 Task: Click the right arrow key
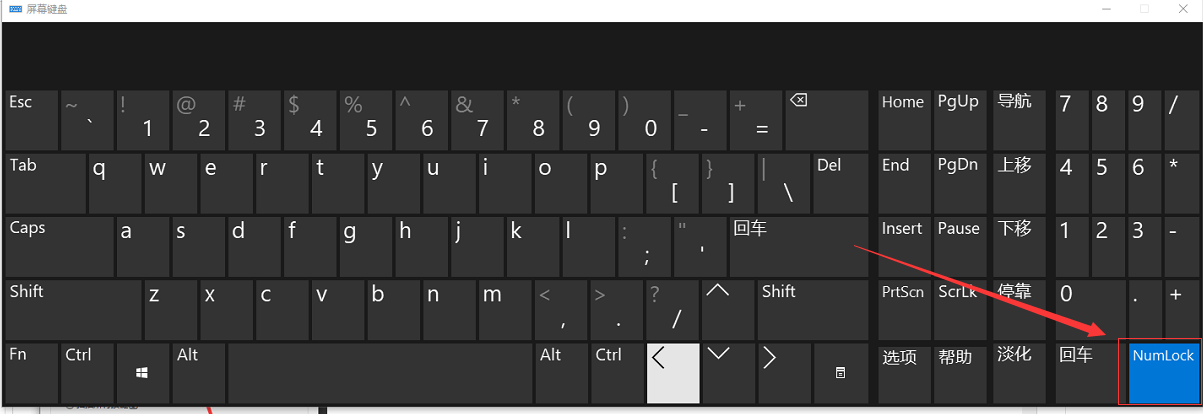[783, 372]
